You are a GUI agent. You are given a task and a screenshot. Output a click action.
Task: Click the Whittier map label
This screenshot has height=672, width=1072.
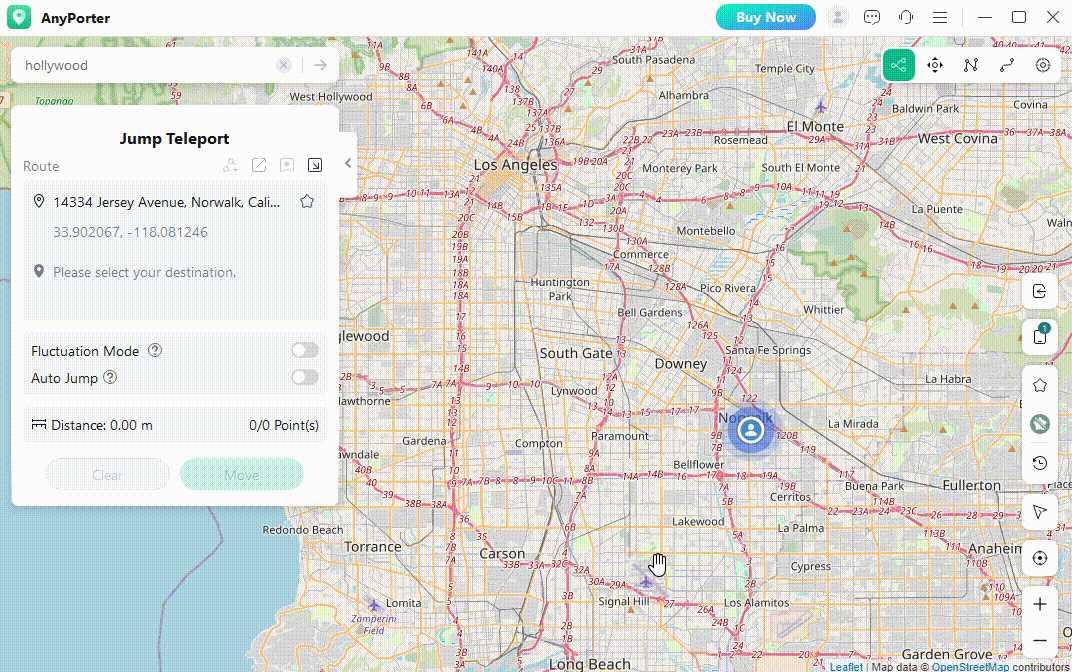[824, 310]
